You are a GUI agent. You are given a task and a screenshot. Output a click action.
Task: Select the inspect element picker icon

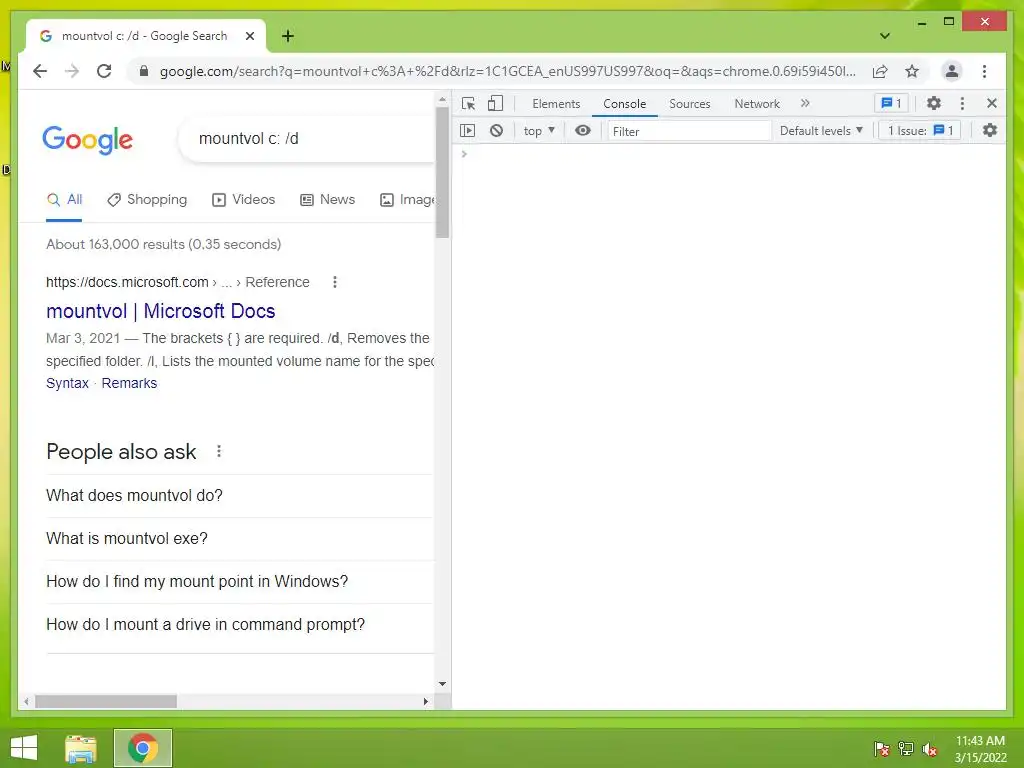(x=468, y=103)
